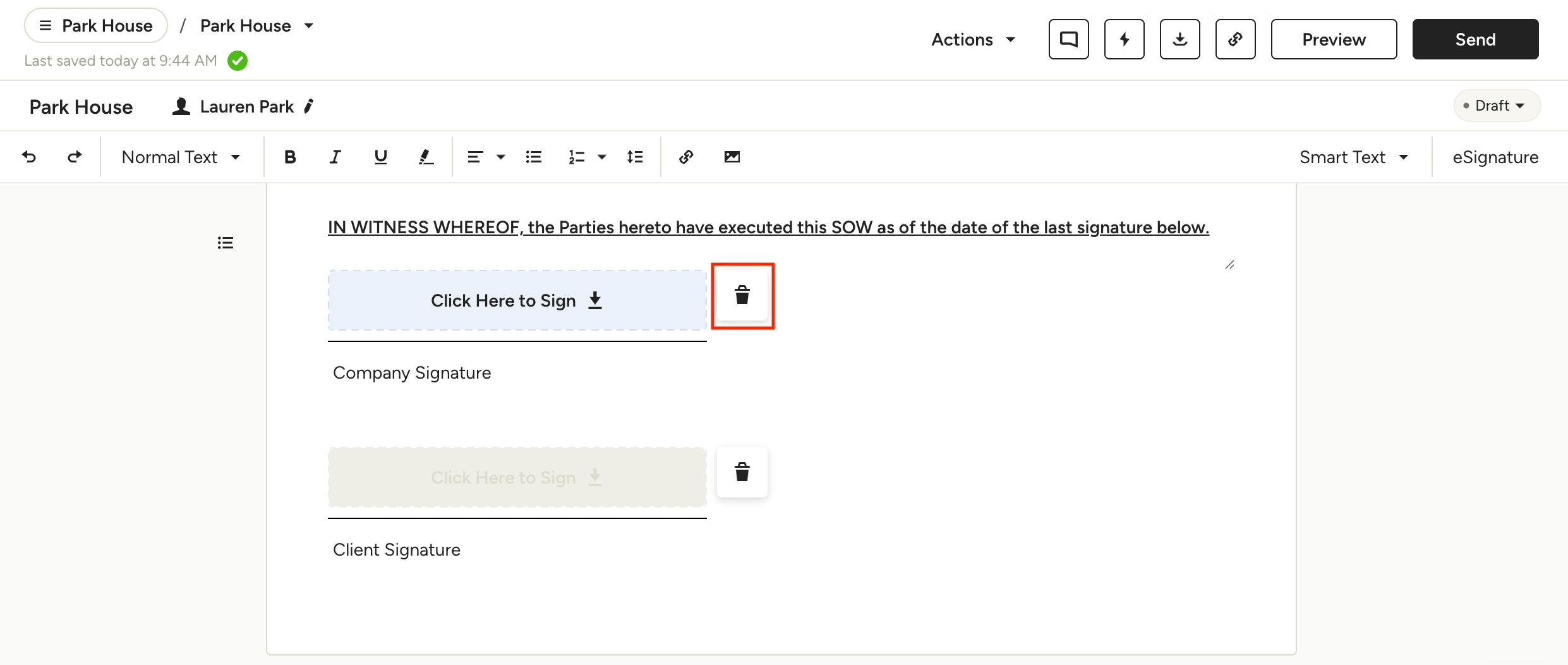
Task: Click the undo arrow icon
Action: (x=29, y=157)
